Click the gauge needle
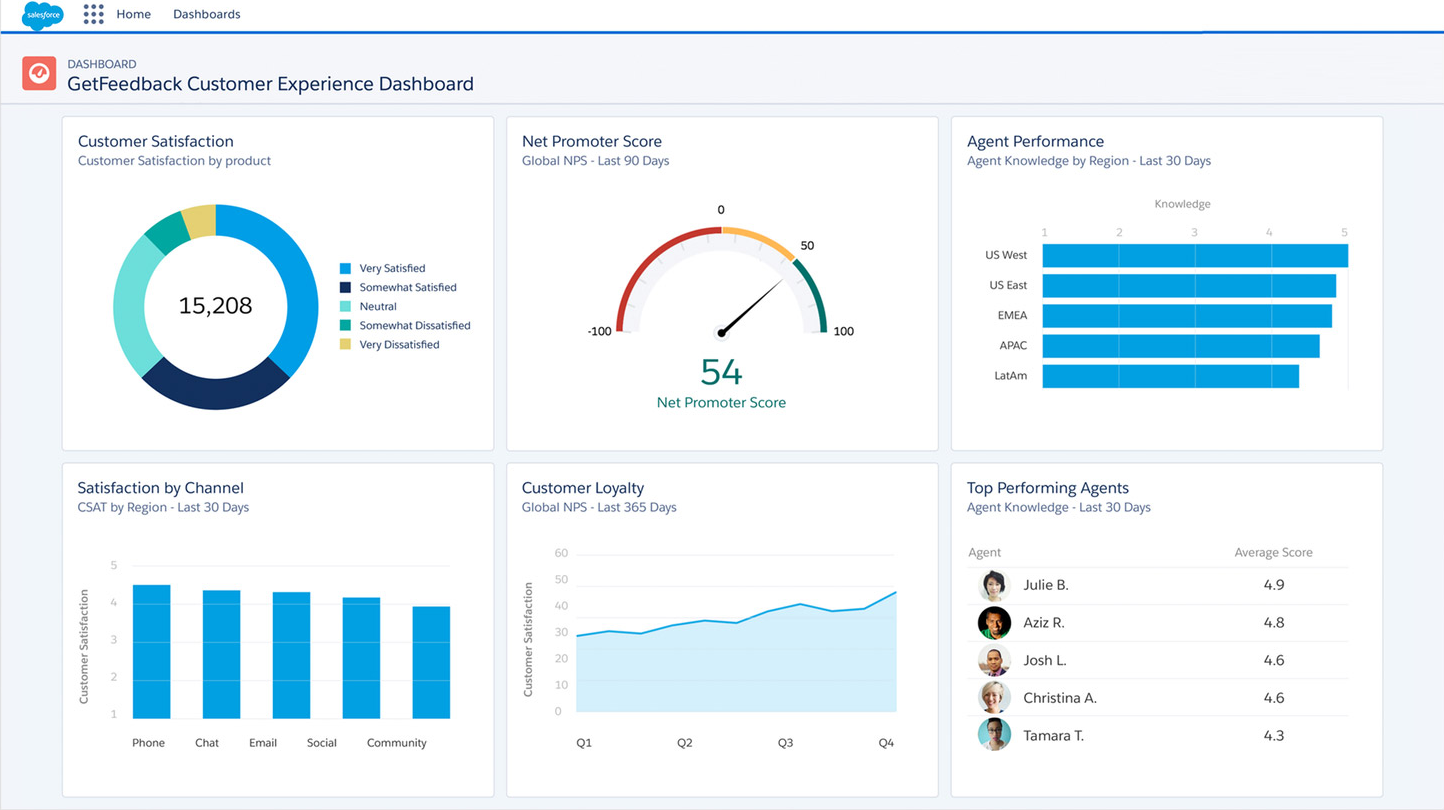1444x810 pixels. [752, 307]
